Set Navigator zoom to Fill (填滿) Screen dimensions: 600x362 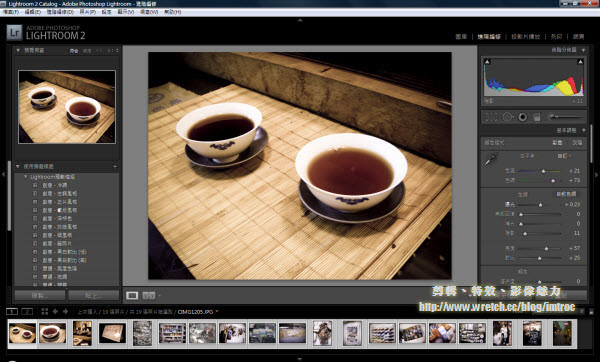coord(87,51)
